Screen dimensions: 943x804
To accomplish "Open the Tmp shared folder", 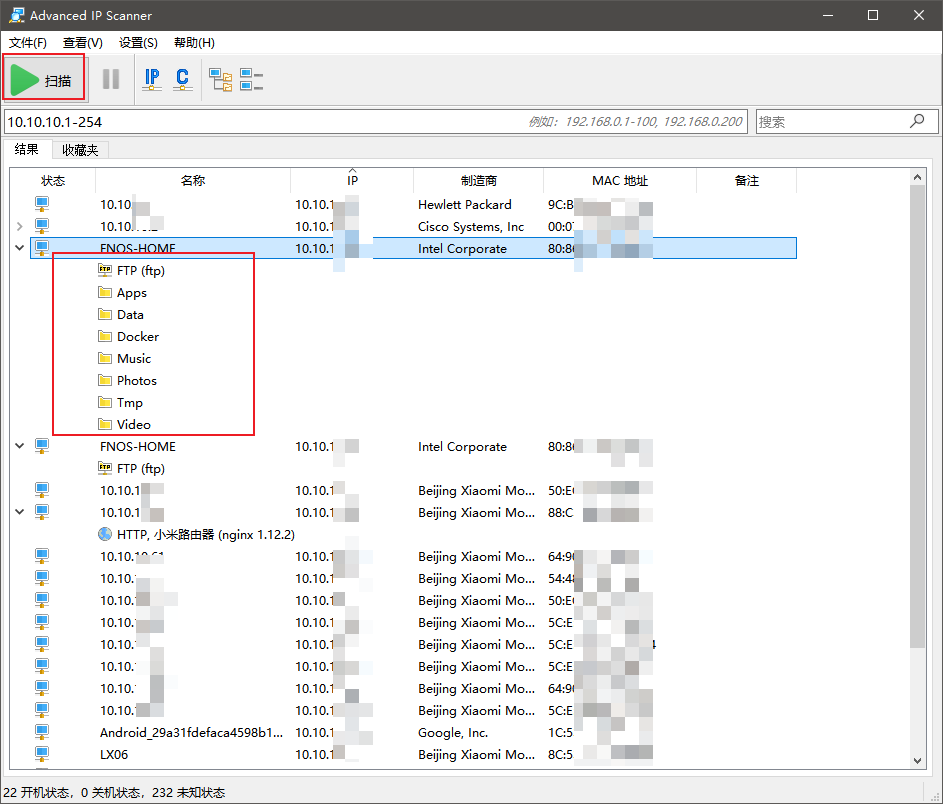I will coord(129,403).
